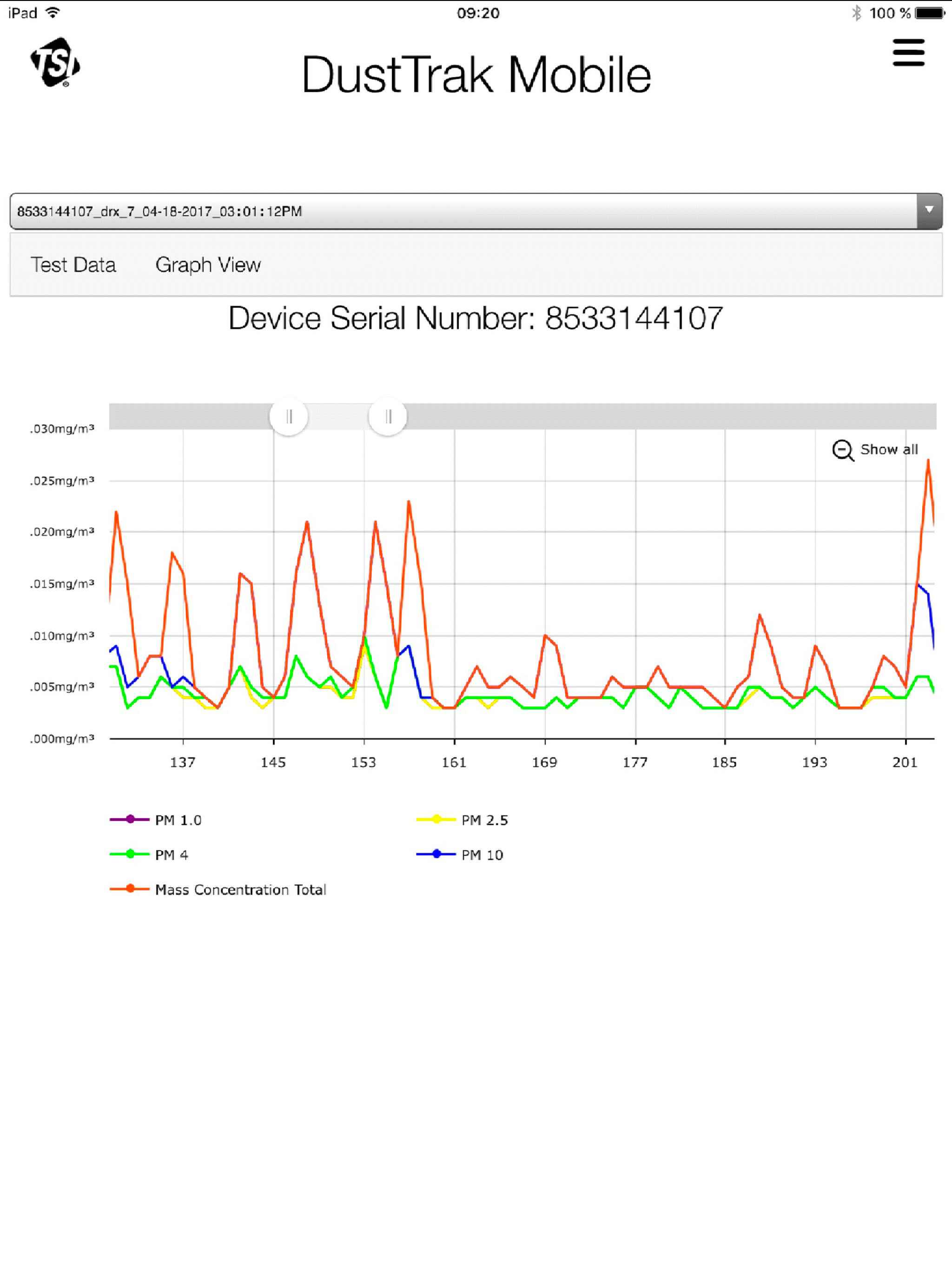Click the x-axis label 169
952x1270 pixels.
point(544,762)
